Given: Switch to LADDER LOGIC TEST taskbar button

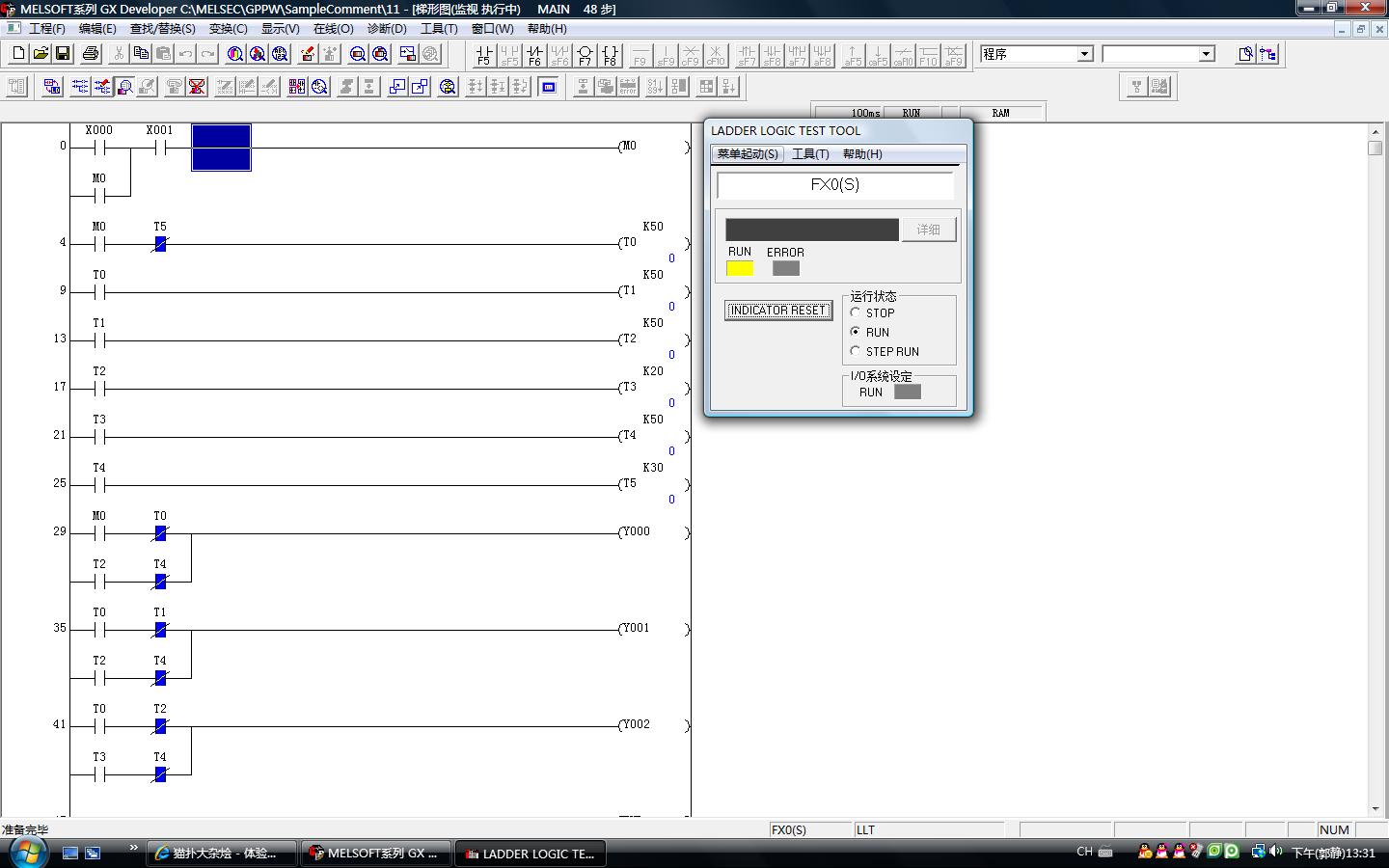Looking at the screenshot, I should [x=530, y=854].
